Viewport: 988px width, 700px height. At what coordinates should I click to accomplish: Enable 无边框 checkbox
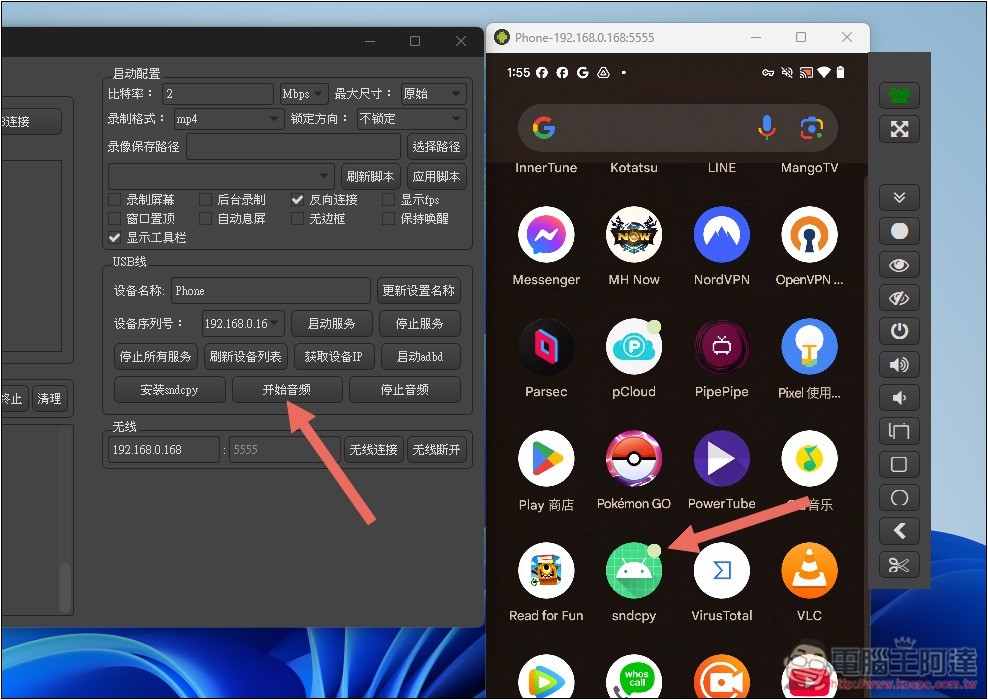coord(297,219)
